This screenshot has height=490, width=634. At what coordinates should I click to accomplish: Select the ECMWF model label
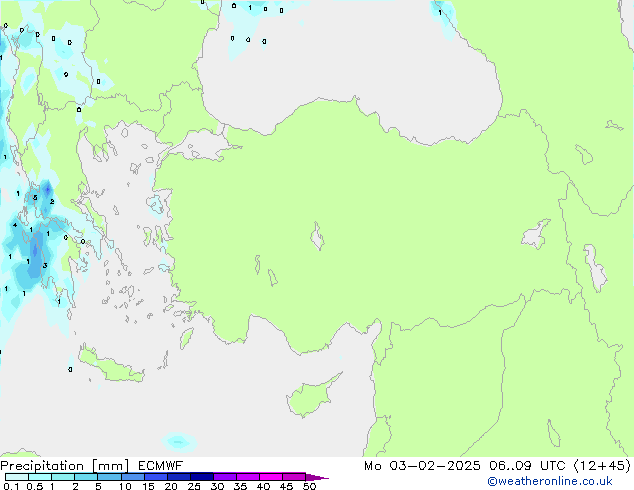161,466
